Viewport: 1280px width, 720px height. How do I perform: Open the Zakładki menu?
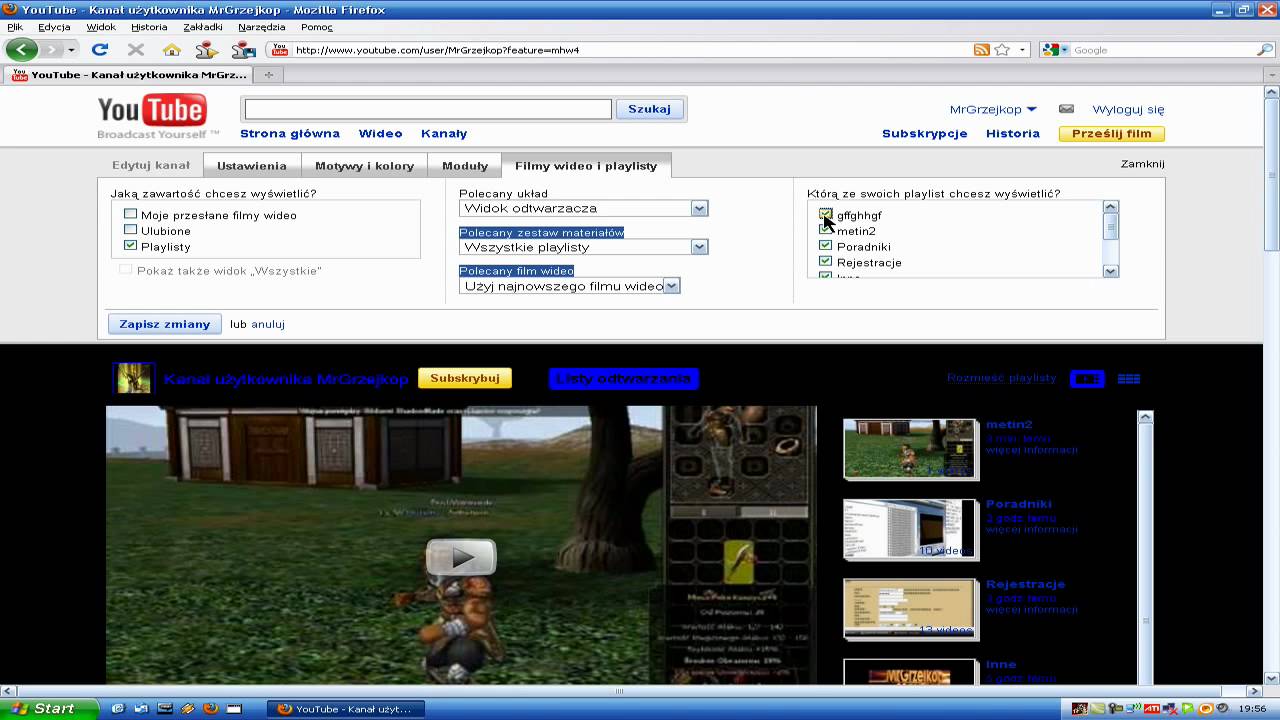203,27
